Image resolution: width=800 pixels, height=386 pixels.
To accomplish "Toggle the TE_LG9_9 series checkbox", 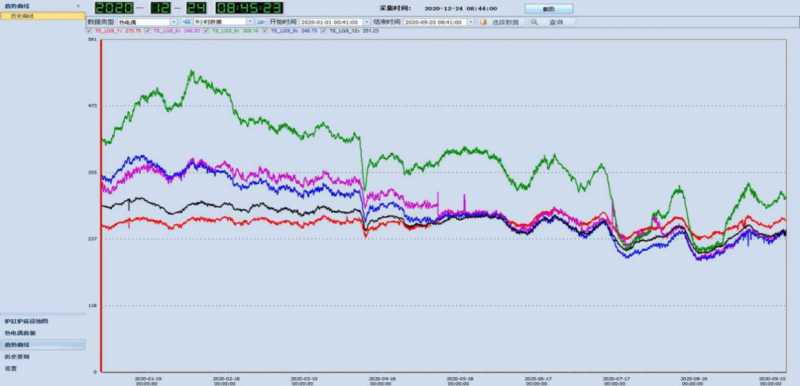I will 265,31.
